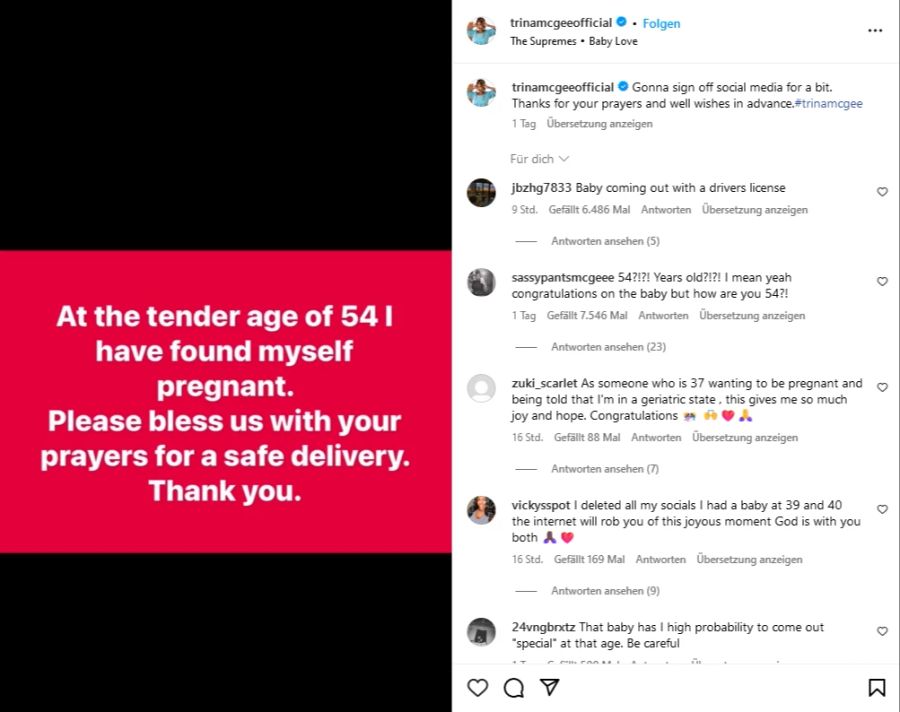Open vickysspot avatar

coord(481,510)
